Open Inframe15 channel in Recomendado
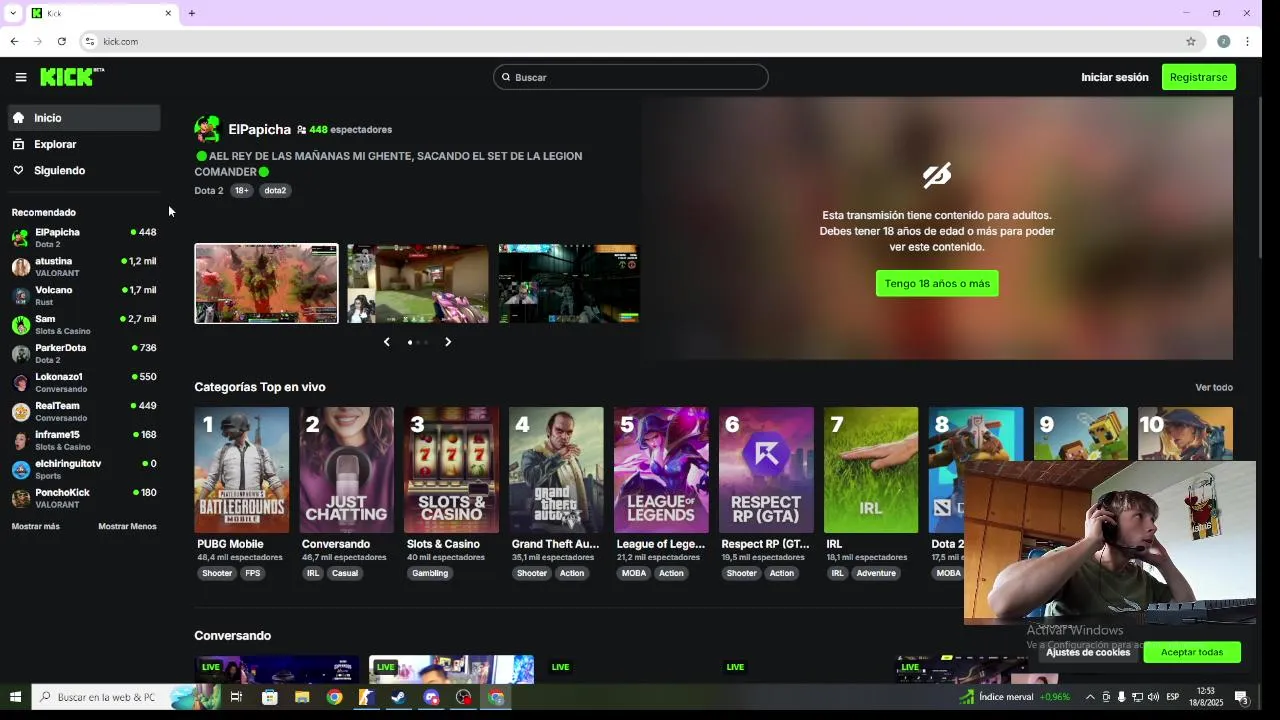The image size is (1280, 720). coord(84,440)
